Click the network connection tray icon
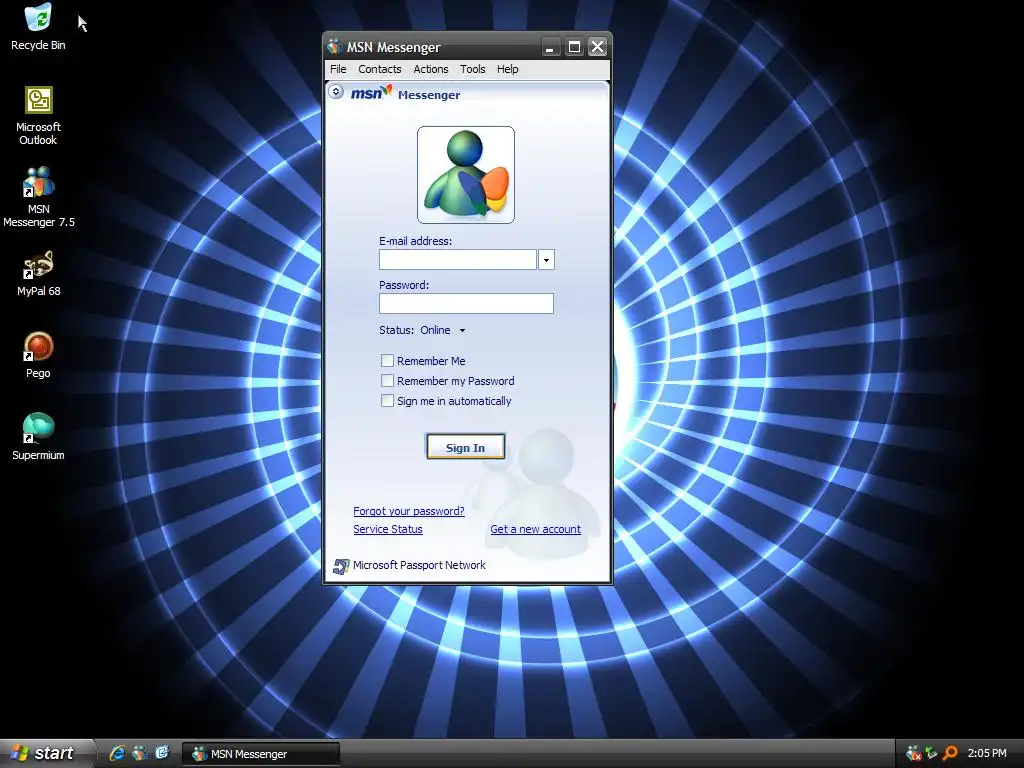Image resolution: width=1024 pixels, height=768 pixels. [932, 754]
